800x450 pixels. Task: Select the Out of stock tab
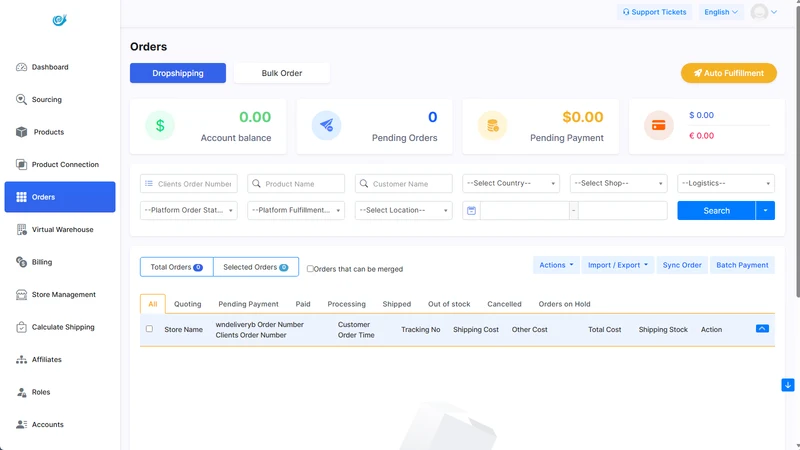coord(449,304)
